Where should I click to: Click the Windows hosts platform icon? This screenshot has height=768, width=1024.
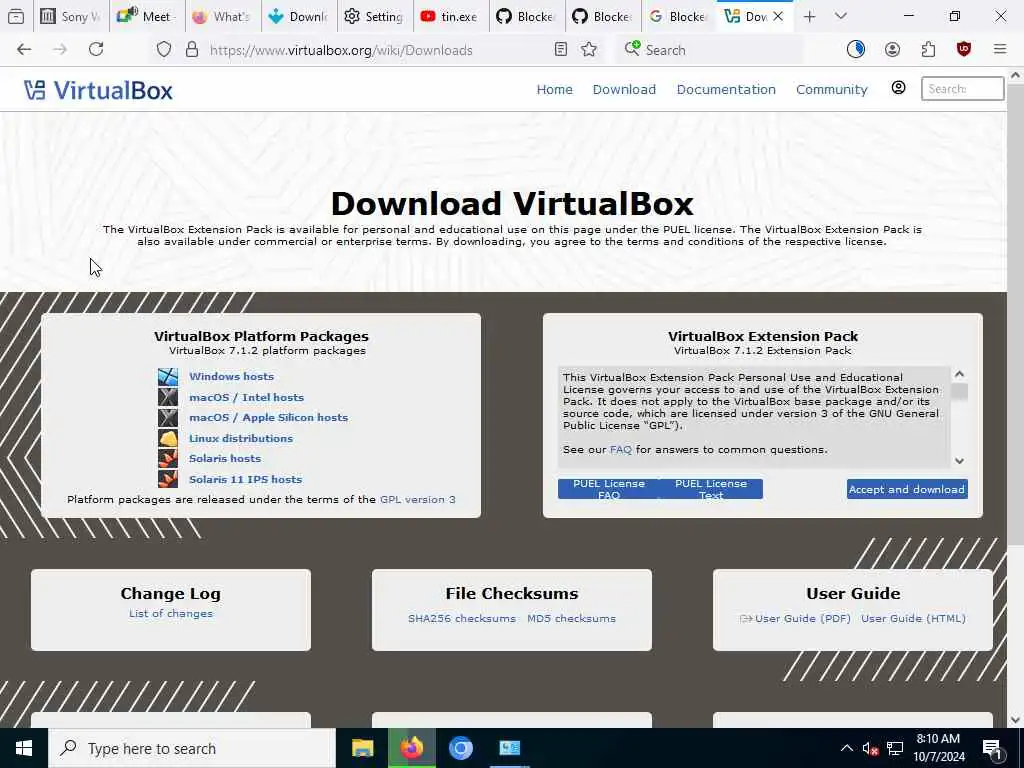pos(168,377)
